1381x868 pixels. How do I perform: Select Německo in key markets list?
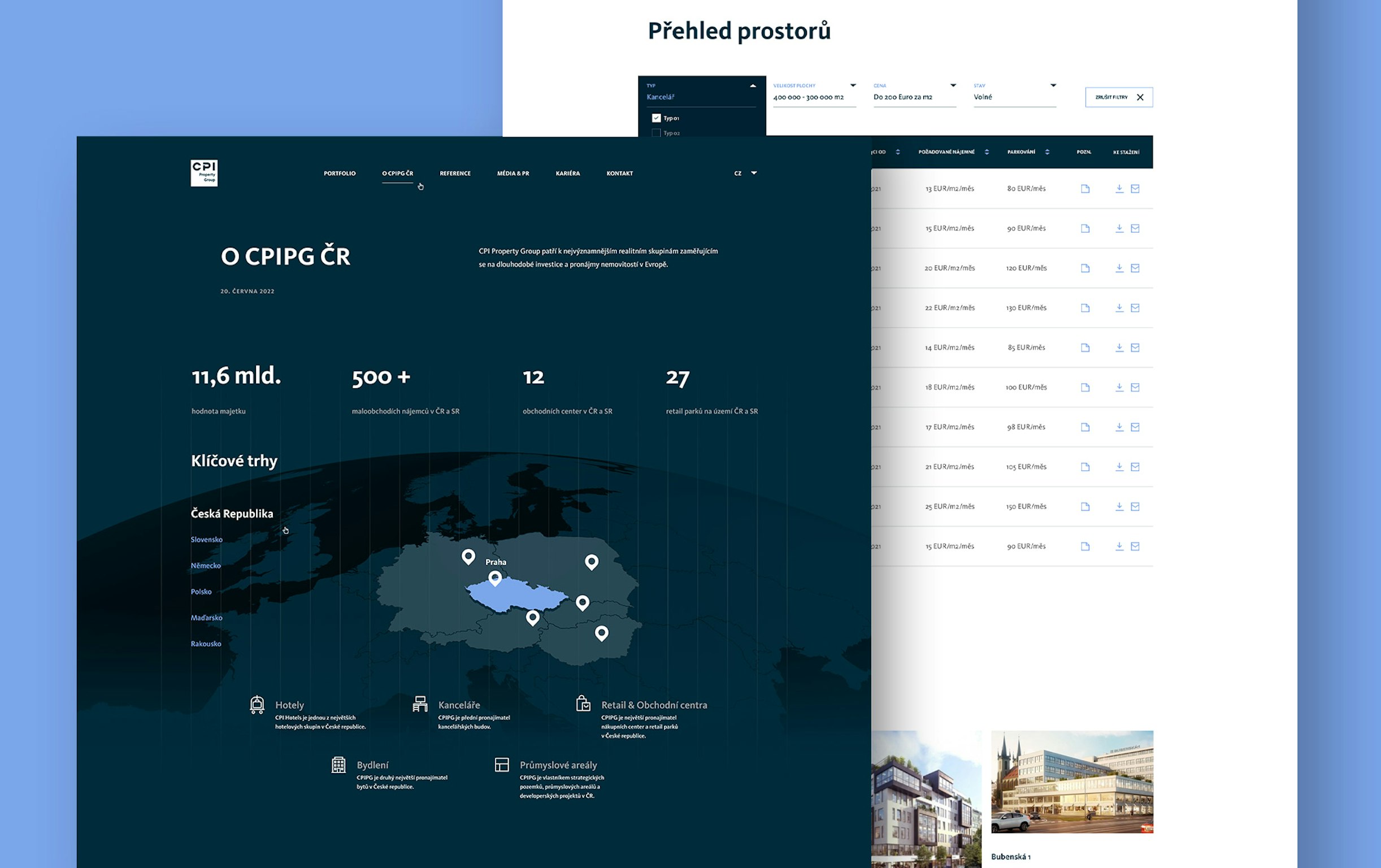205,566
